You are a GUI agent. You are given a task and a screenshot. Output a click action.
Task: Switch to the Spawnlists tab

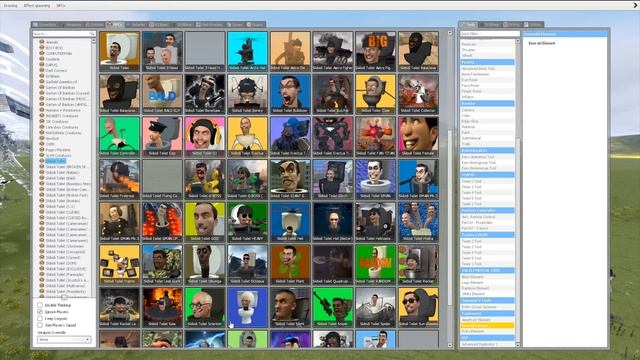point(45,25)
